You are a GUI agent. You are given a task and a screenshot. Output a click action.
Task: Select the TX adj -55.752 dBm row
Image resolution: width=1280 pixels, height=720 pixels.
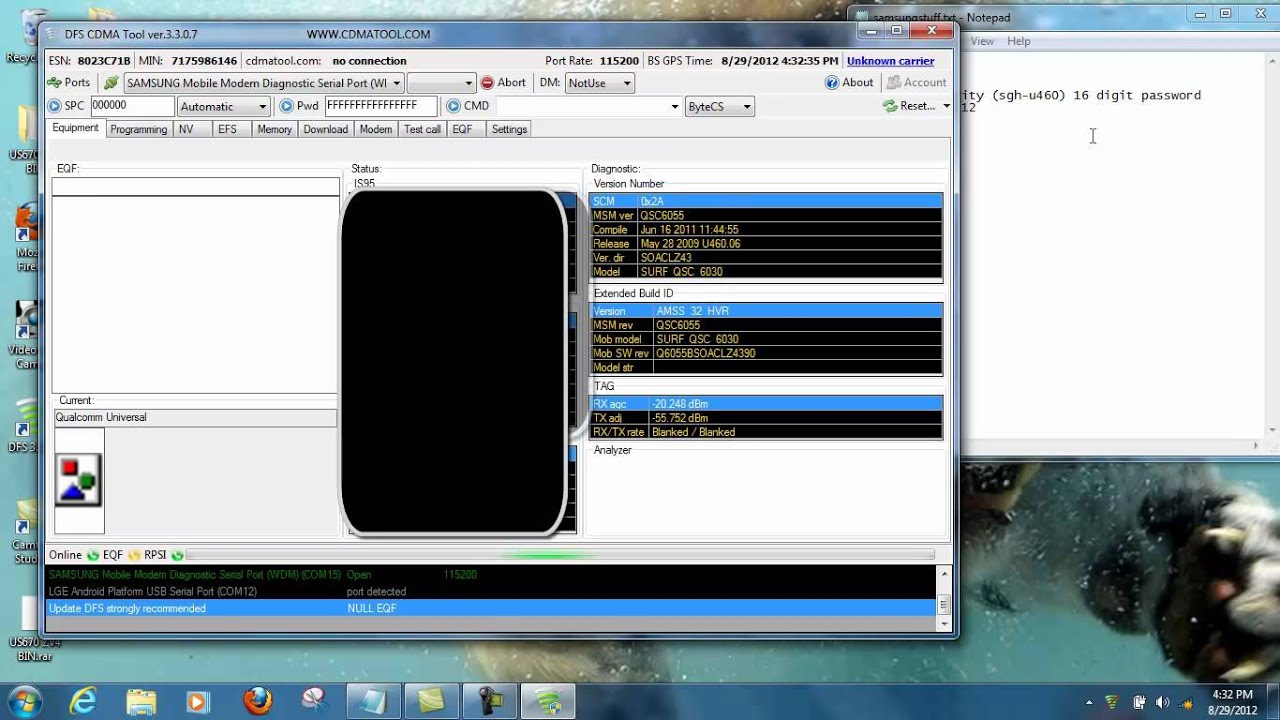[766, 418]
